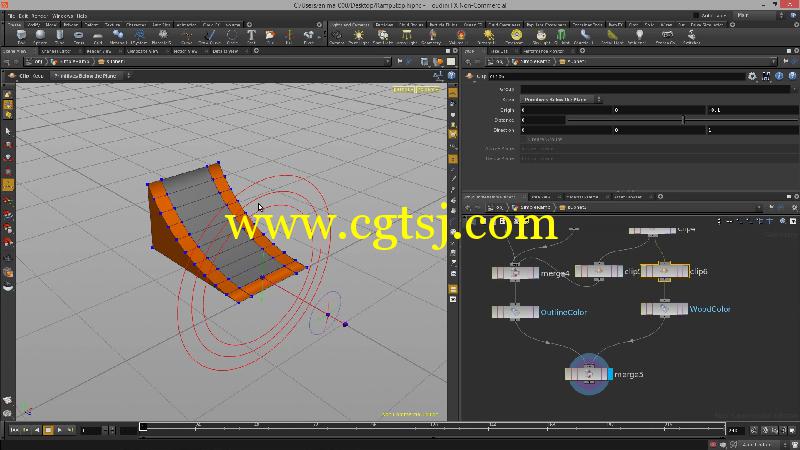Viewport: 800px width, 450px height.
Task: Toggle display flag on merge5 node
Action: [x=611, y=374]
